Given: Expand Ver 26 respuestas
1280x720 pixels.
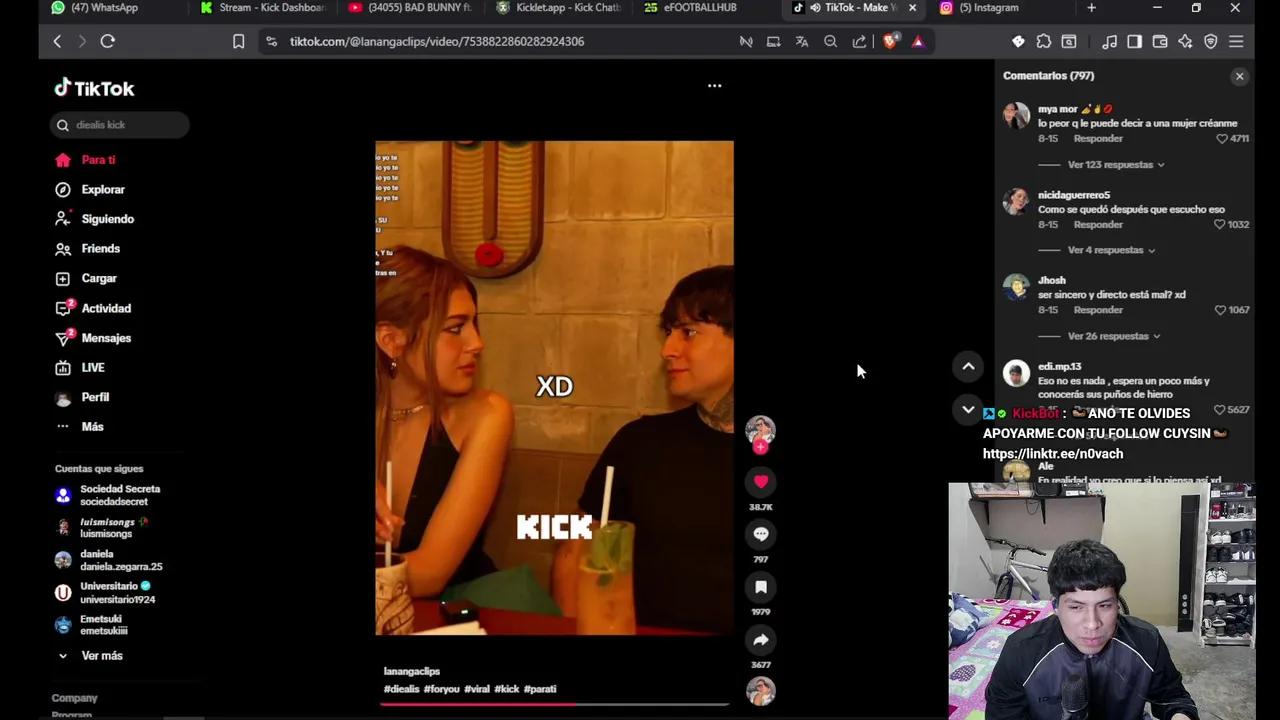Looking at the screenshot, I should [1113, 336].
